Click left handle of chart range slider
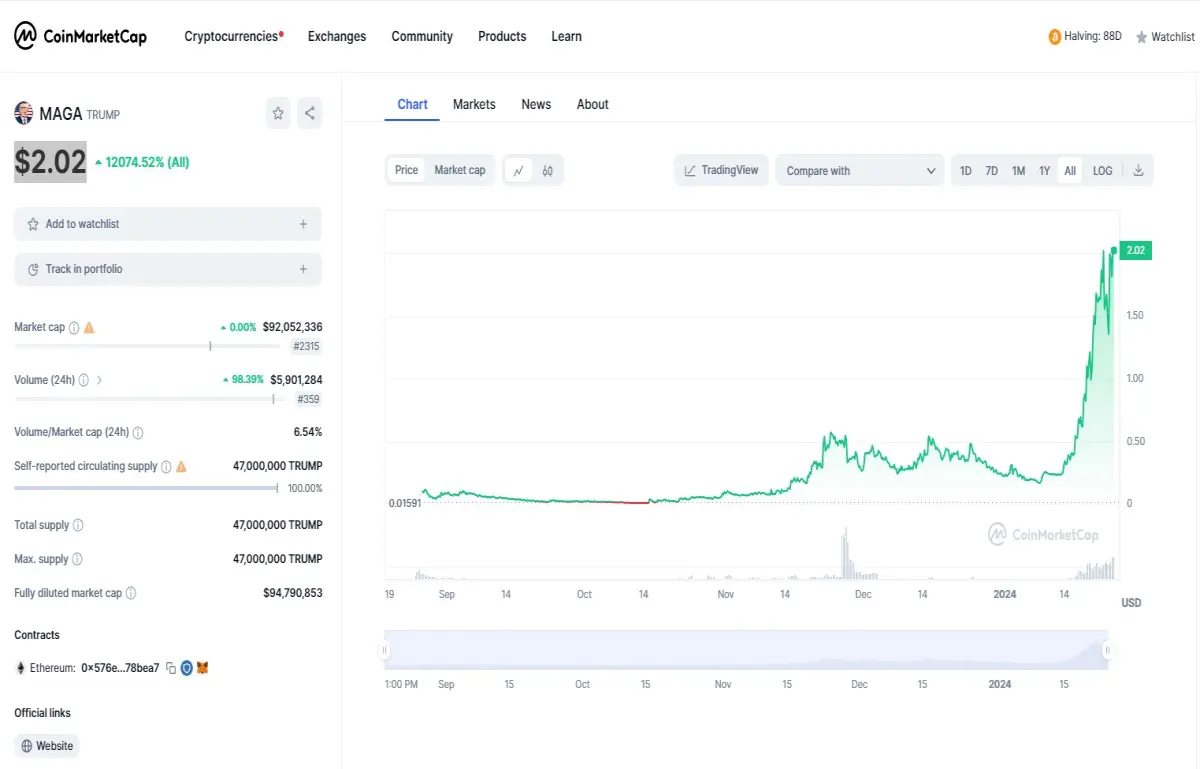 pyautogui.click(x=384, y=650)
